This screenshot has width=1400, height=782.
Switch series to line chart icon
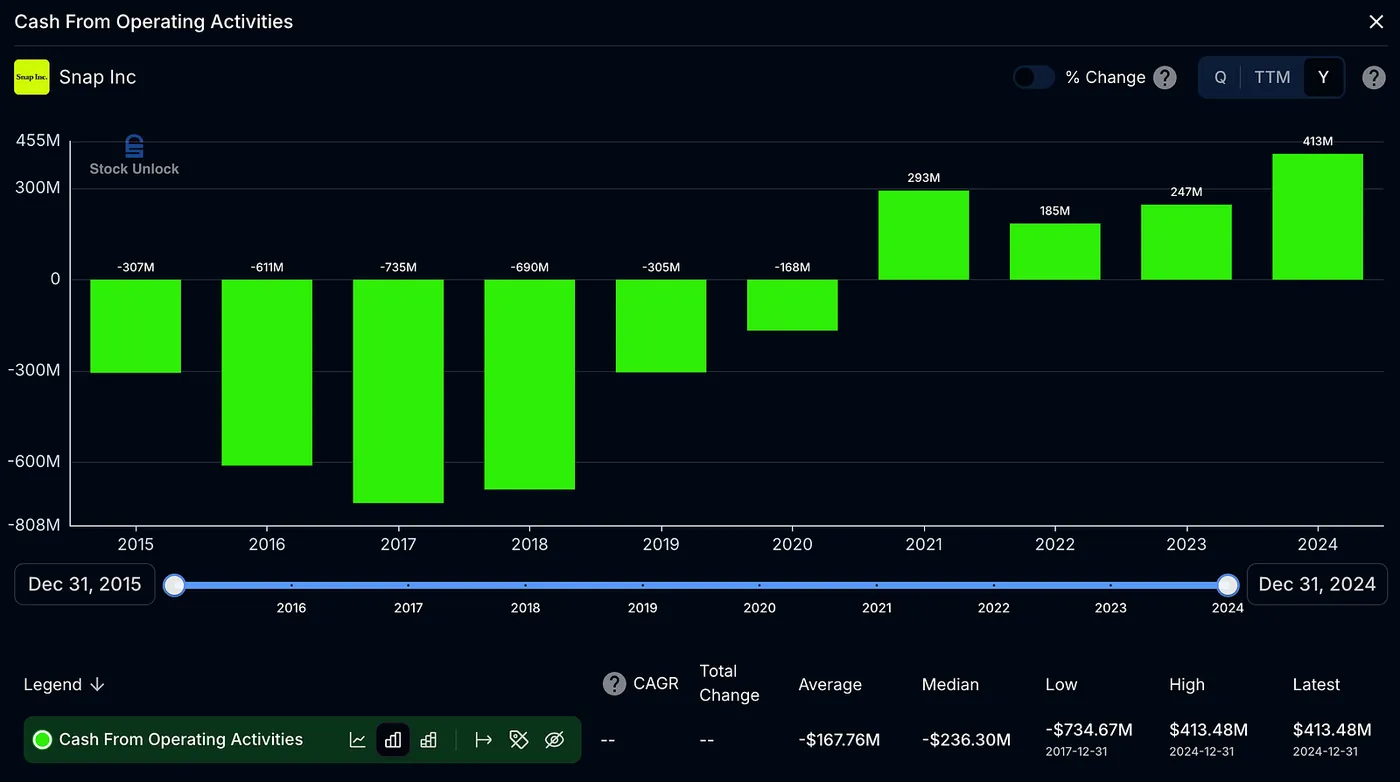point(357,740)
